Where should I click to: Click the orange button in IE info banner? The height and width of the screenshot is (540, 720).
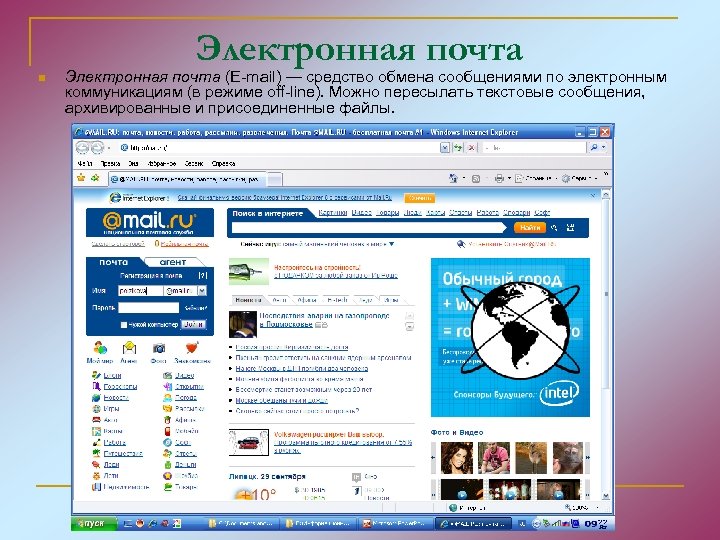(420, 198)
